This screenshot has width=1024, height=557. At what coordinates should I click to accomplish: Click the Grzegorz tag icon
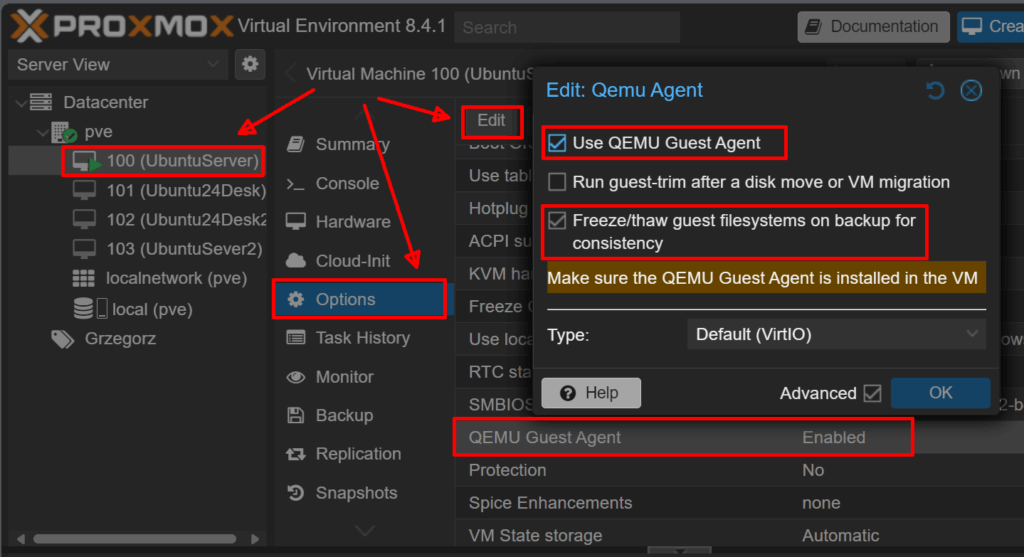click(x=63, y=339)
